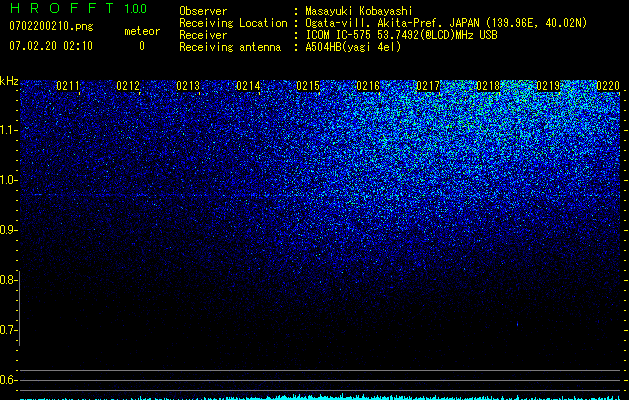Image resolution: width=629 pixels, height=400 pixels.
Task: Click the 0.9 frequency axis label
Action: (8, 230)
